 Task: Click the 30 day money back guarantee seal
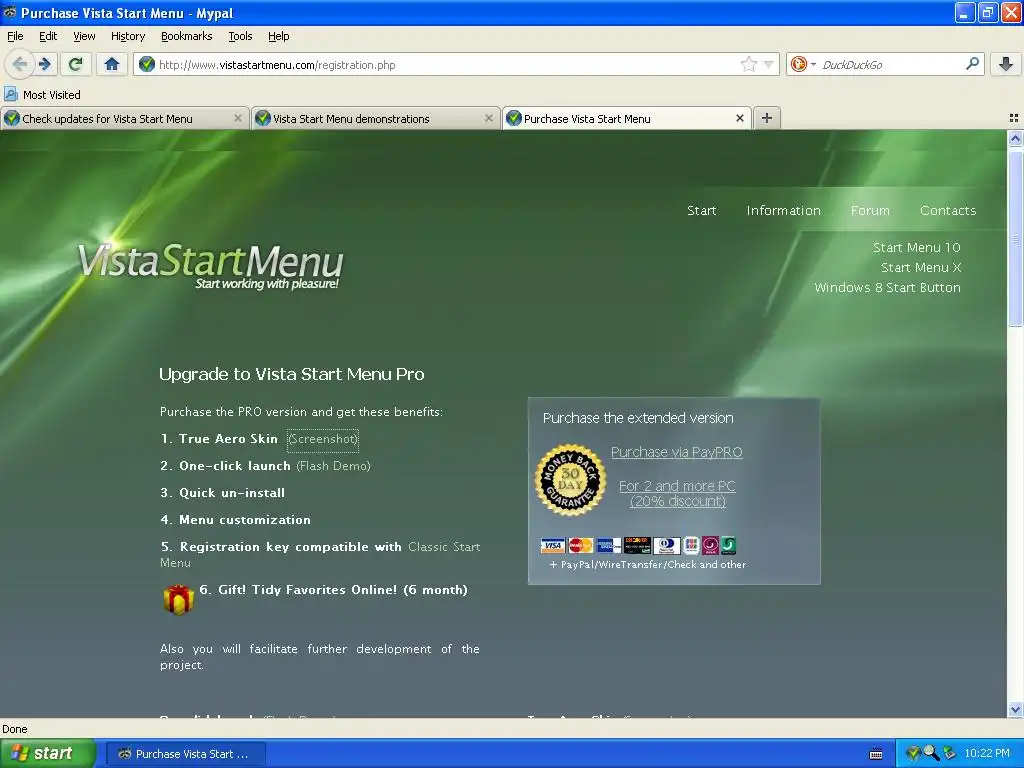(x=570, y=480)
